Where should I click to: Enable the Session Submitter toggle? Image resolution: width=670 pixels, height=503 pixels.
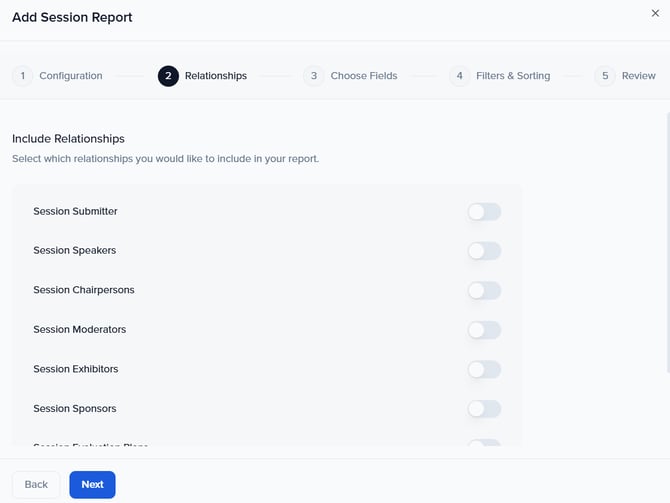coord(484,212)
